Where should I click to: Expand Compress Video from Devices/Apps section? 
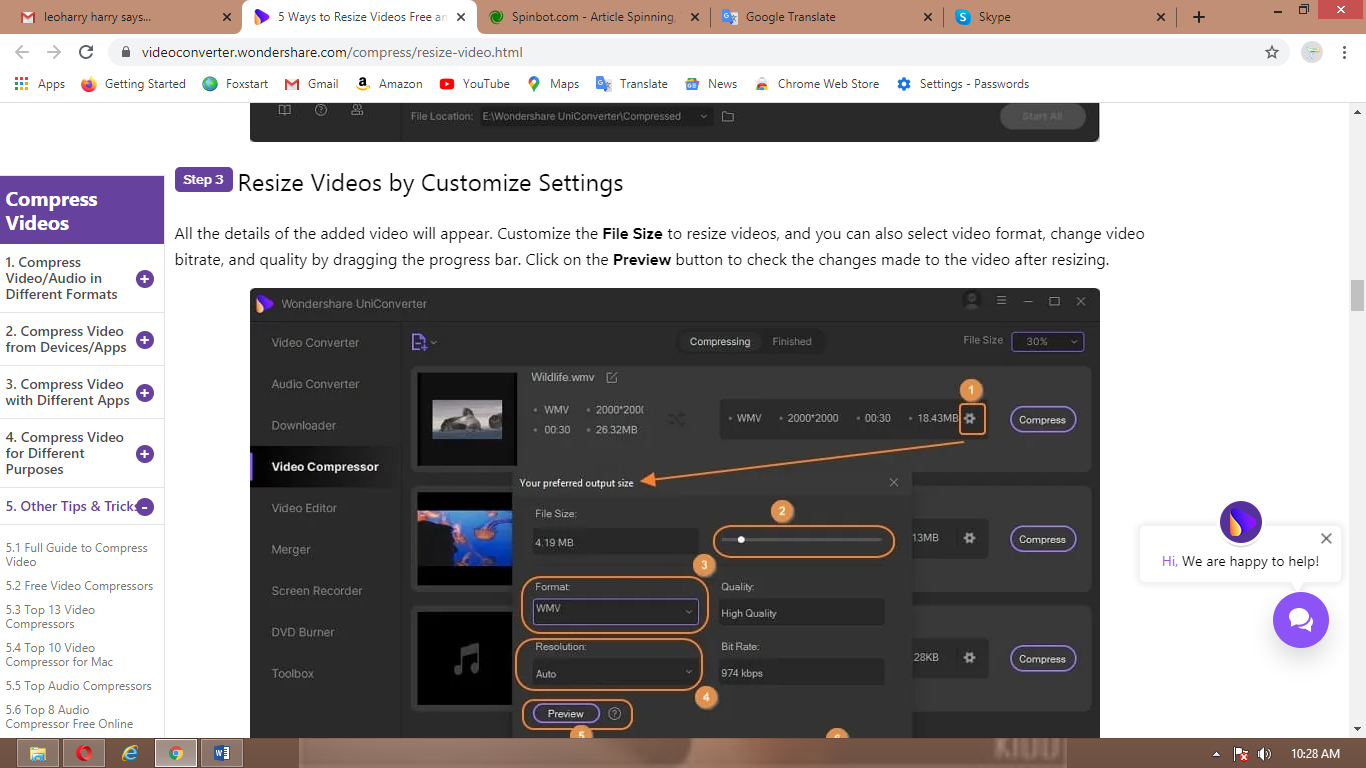(145, 340)
